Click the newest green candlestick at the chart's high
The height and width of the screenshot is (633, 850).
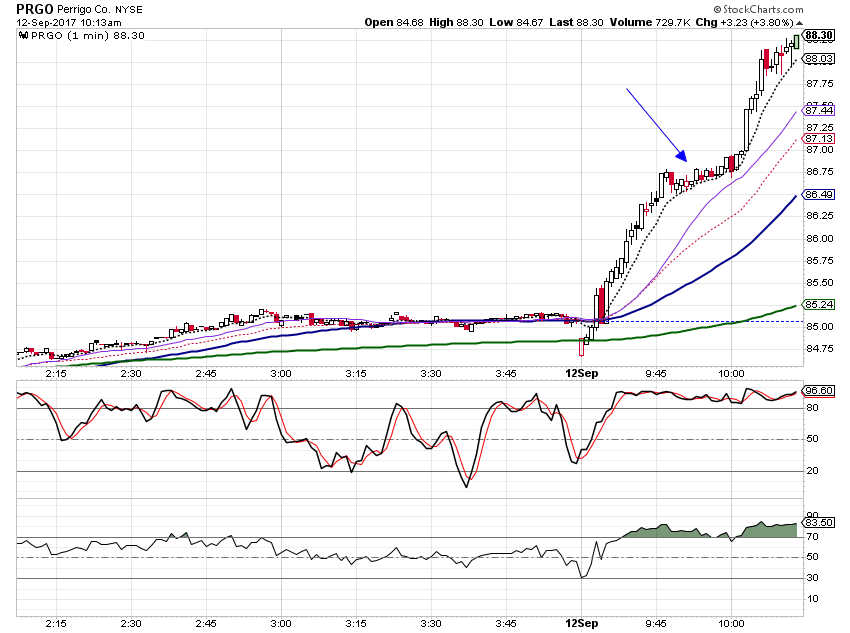tap(796, 42)
